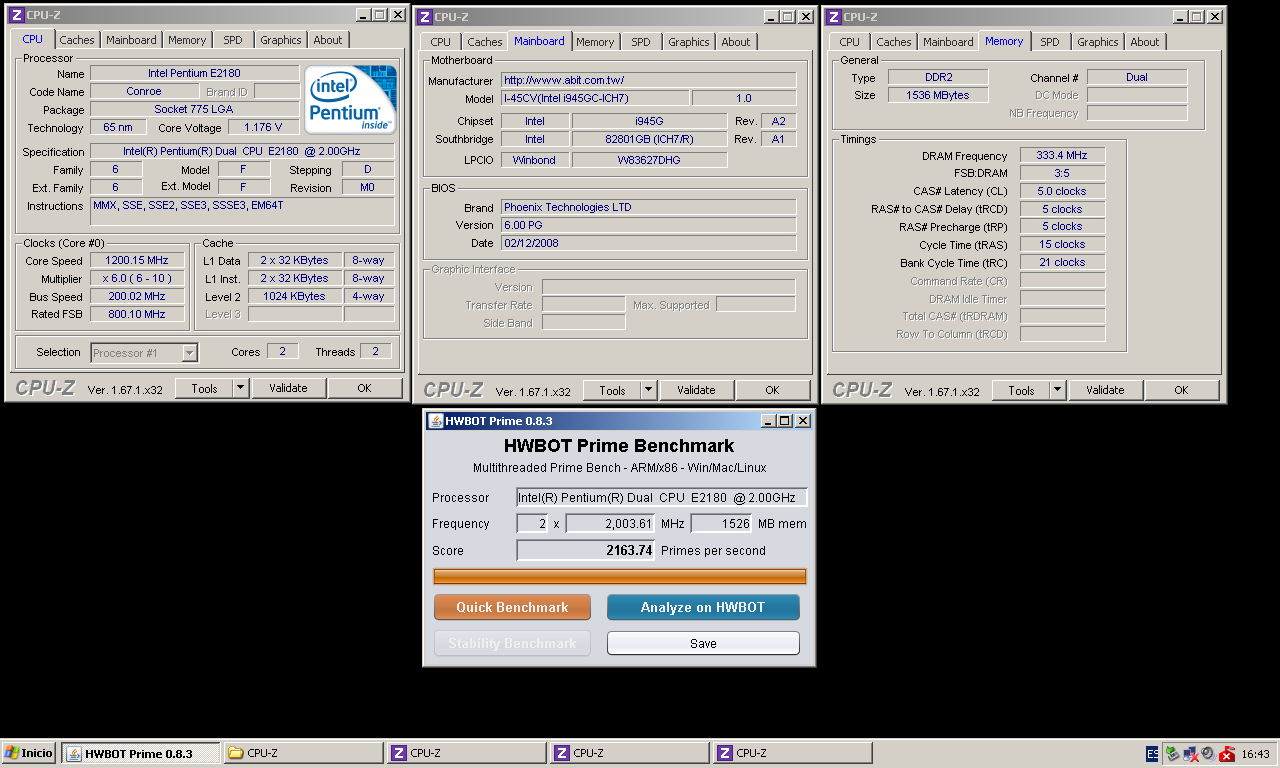Open the SPD tab in the left CPU window

coord(233,40)
